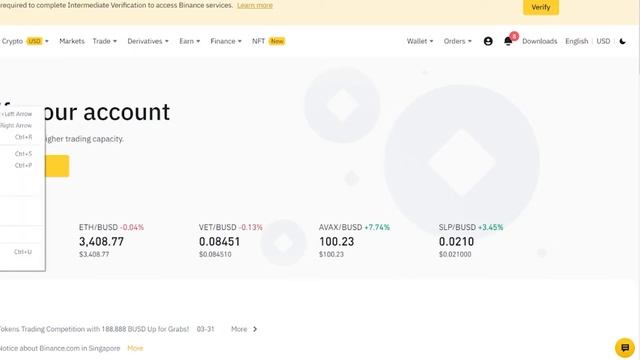The width and height of the screenshot is (640, 360).
Task: Open the Downloads page
Action: tap(540, 41)
